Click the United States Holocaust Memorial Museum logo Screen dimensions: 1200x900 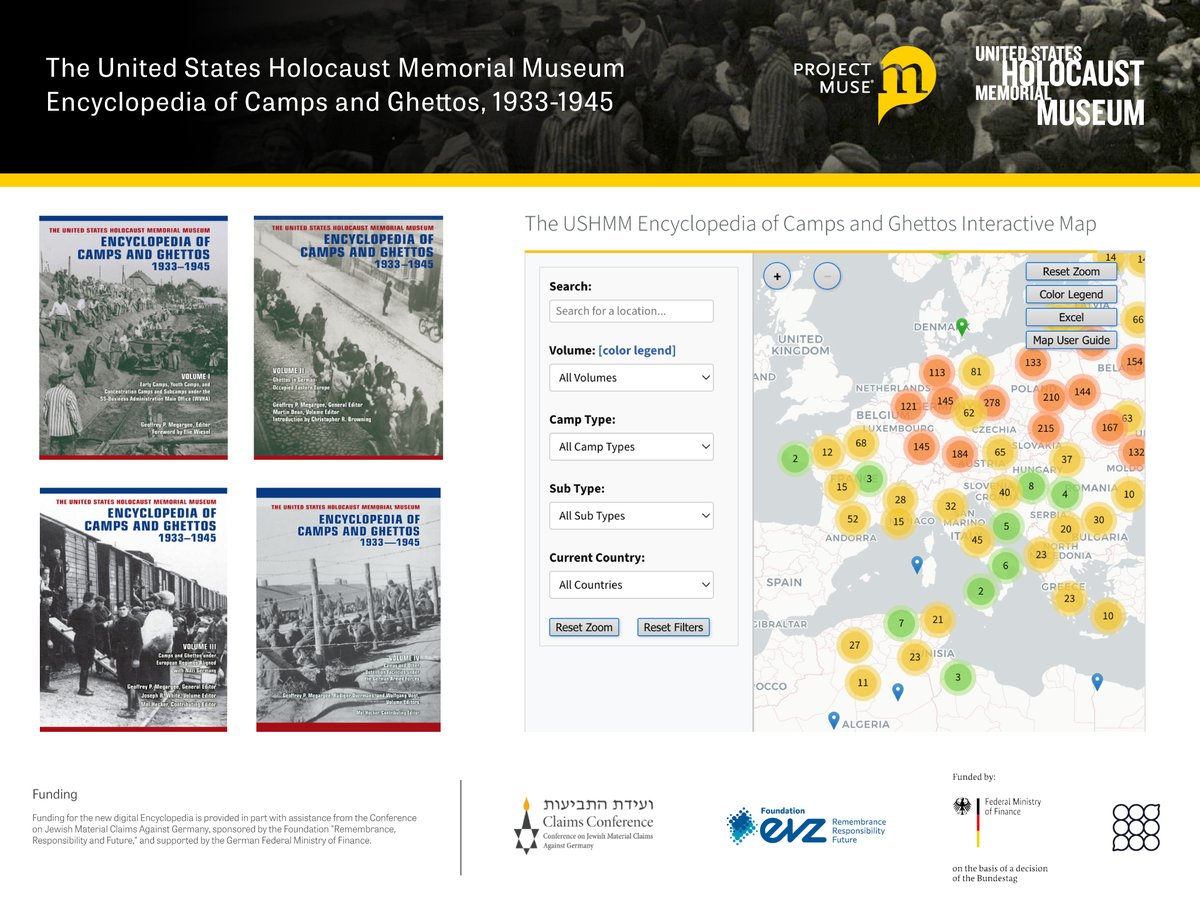coord(1060,86)
